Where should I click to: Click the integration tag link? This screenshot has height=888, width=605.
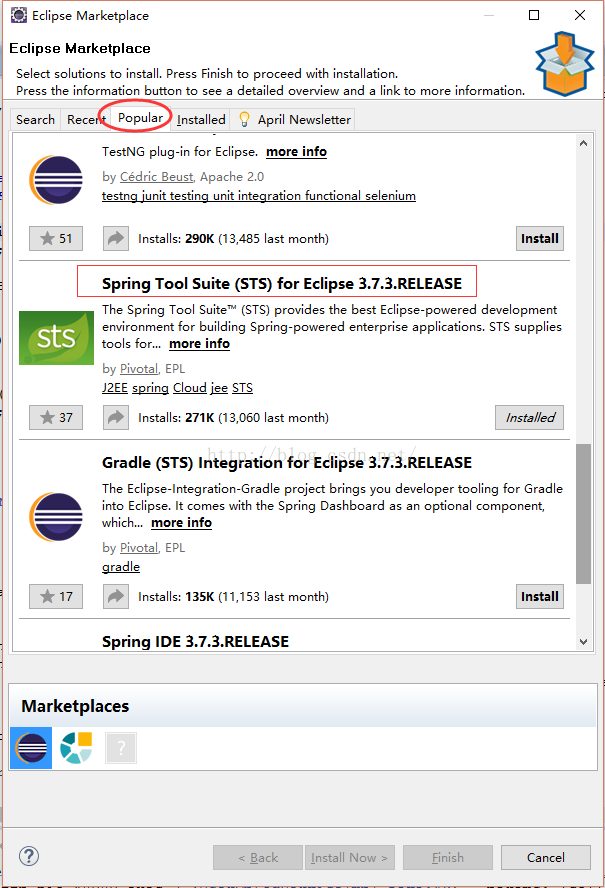(x=270, y=196)
